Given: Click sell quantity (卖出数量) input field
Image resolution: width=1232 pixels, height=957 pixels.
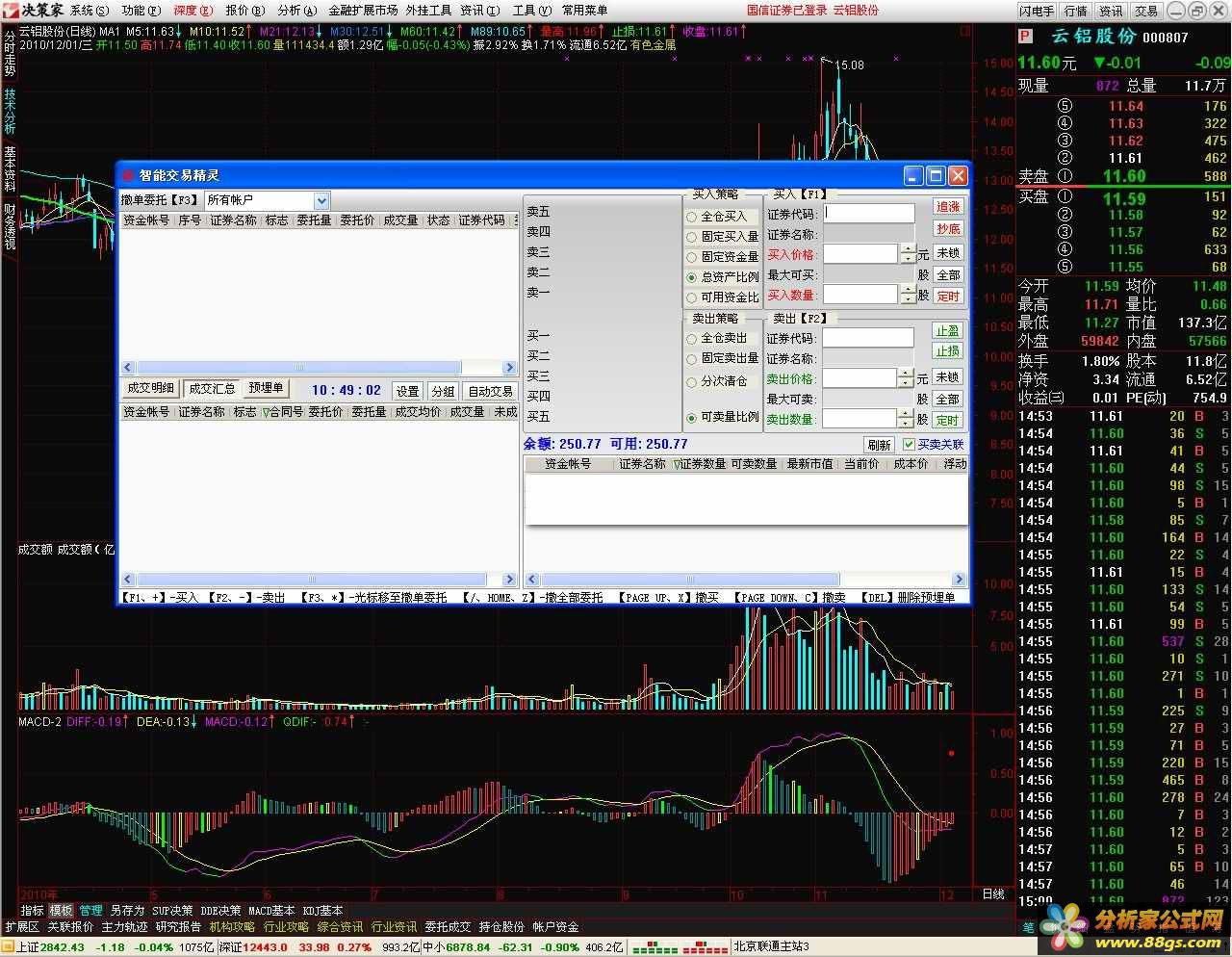Looking at the screenshot, I should coord(860,419).
